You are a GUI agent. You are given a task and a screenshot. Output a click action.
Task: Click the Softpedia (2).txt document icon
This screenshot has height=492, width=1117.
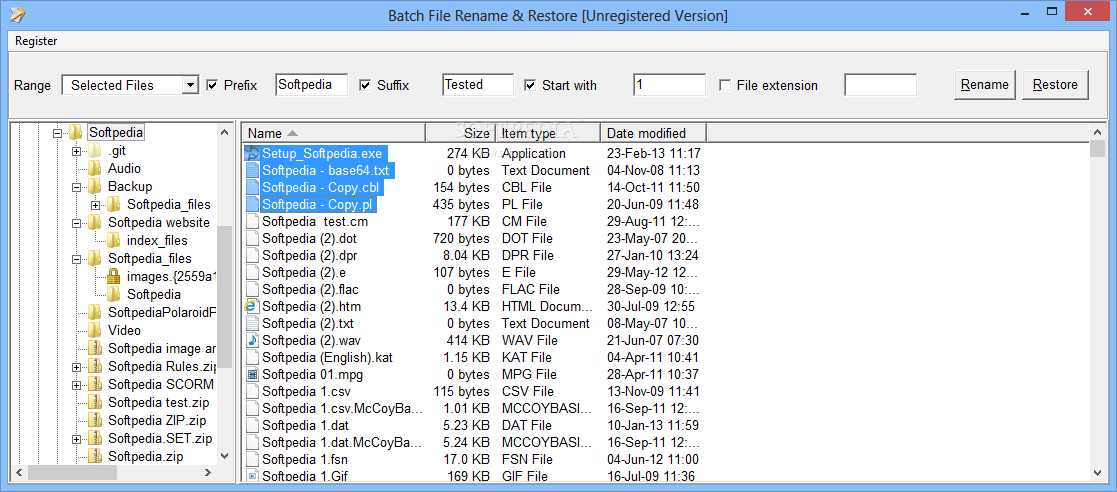click(252, 323)
